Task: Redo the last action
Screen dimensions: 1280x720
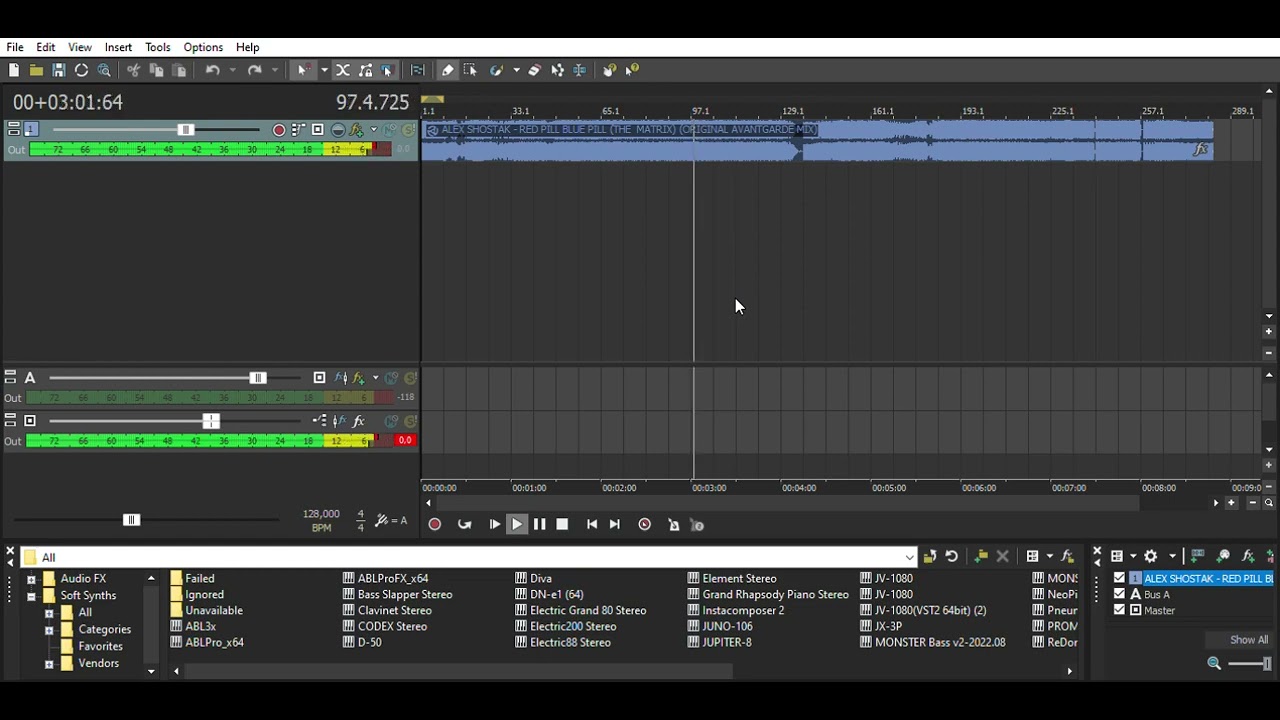Action: pos(255,70)
